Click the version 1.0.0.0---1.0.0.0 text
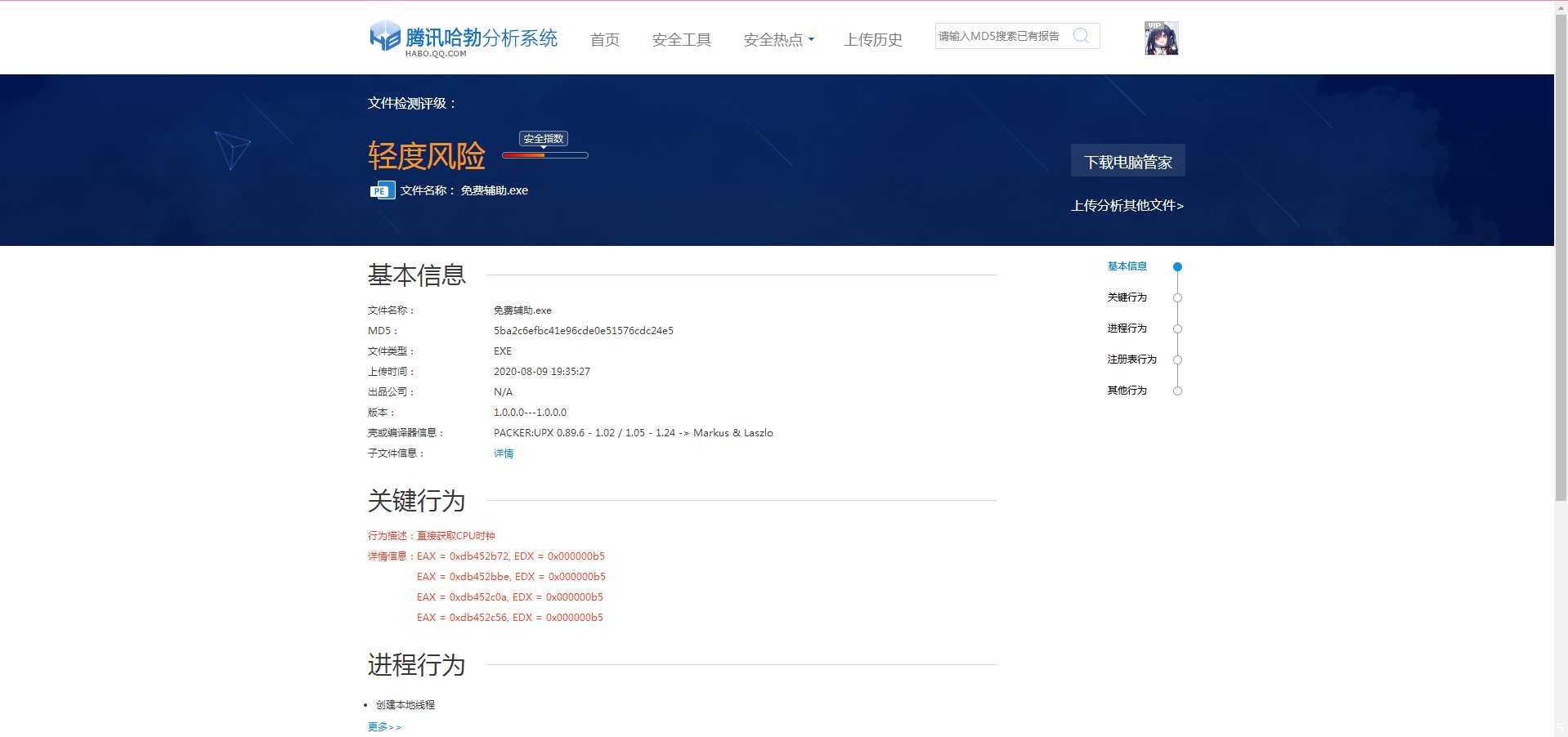1568x737 pixels. point(530,413)
